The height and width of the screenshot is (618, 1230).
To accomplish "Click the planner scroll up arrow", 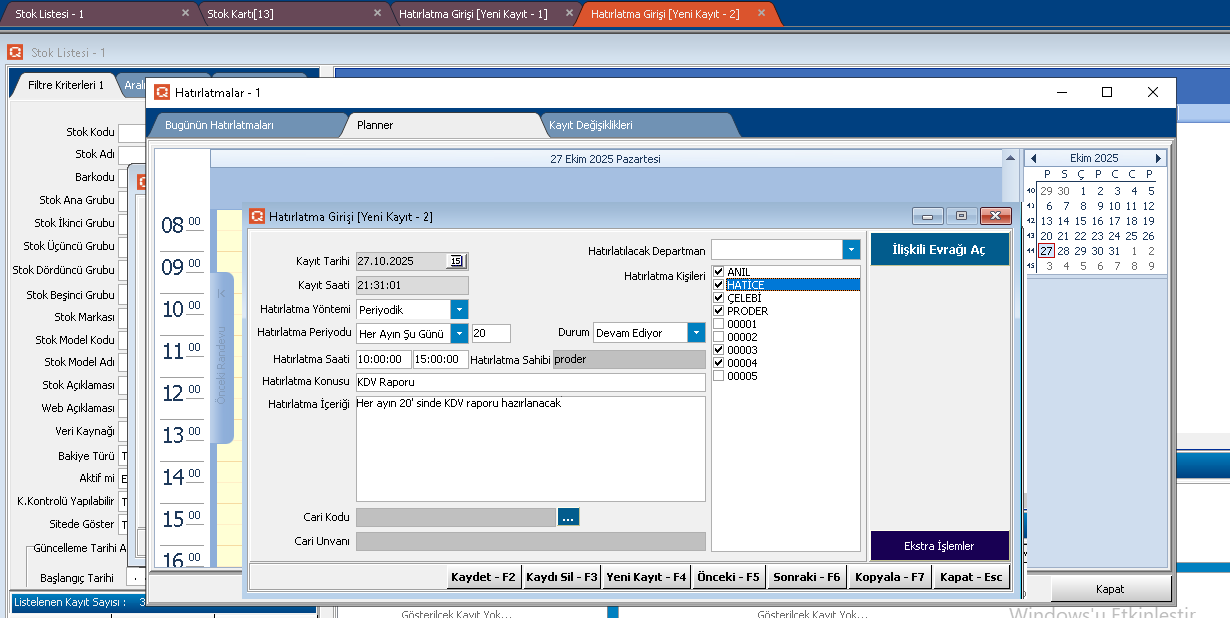I will coord(1009,159).
